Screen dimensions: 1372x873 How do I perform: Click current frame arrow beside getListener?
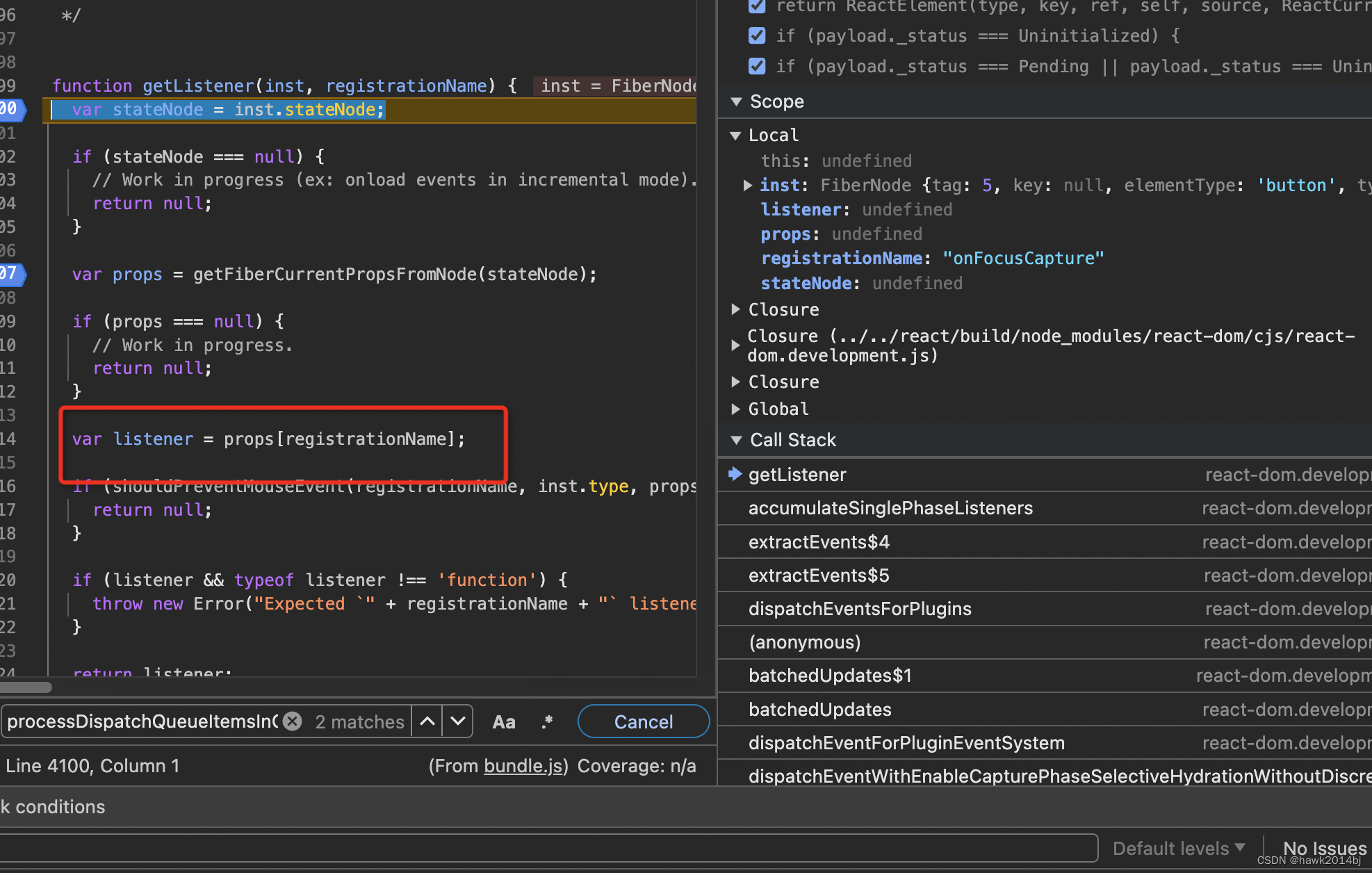point(735,474)
